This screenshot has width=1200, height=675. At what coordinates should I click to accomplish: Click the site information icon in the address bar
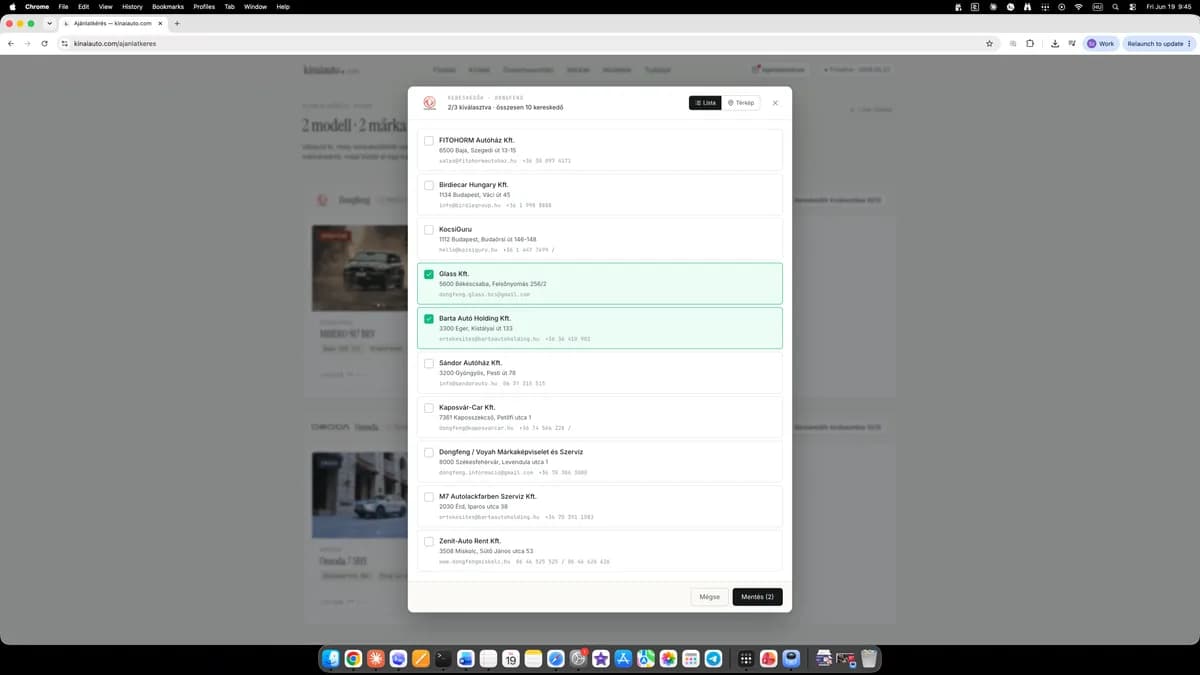[x=65, y=44]
